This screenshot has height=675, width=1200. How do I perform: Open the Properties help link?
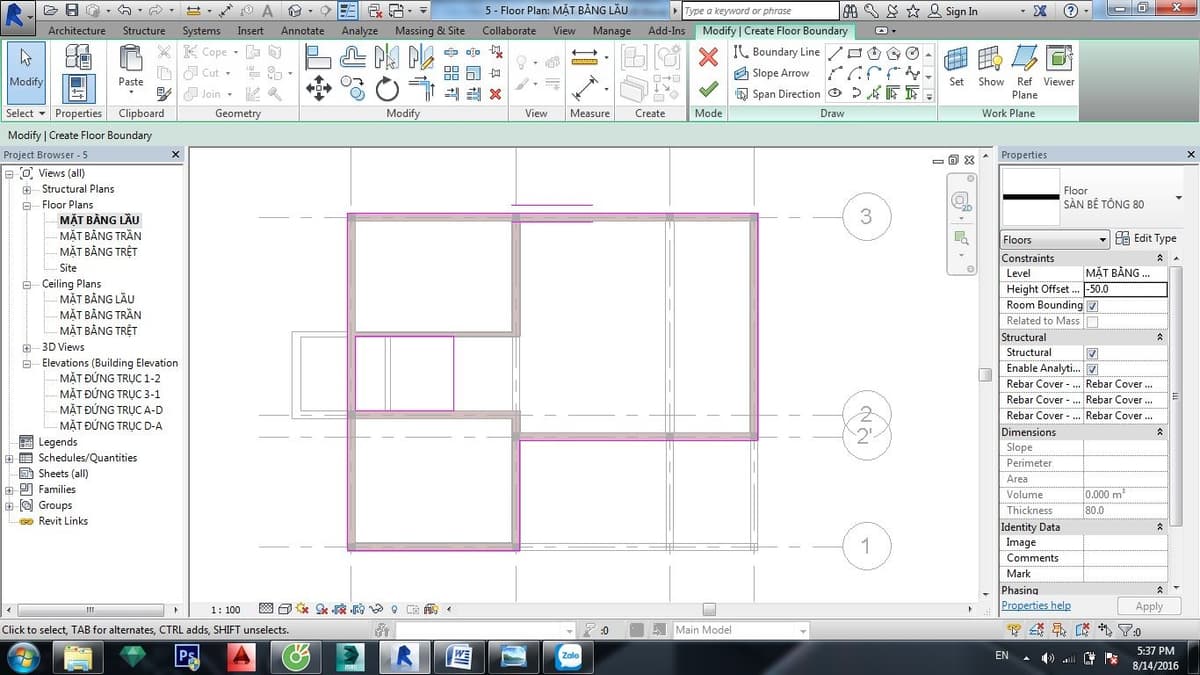pyautogui.click(x=1036, y=606)
